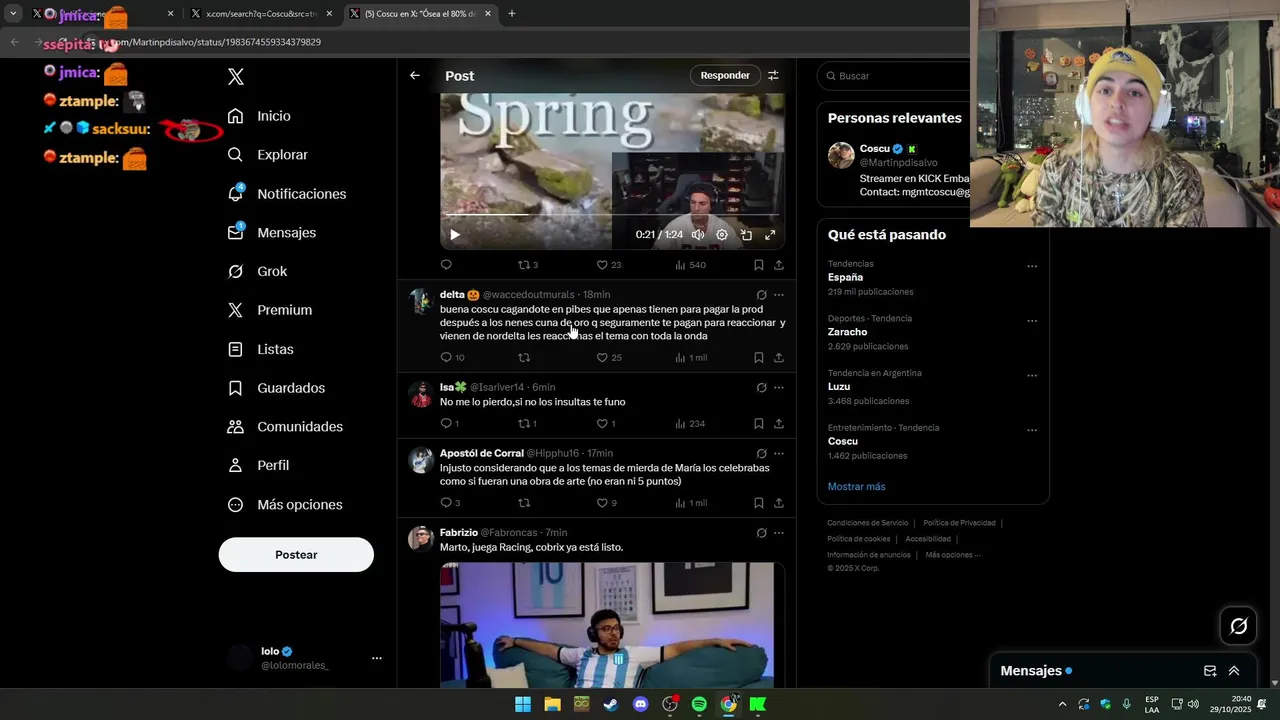Open Política de Privacidad footer link
1280x720 pixels.
[x=959, y=523]
